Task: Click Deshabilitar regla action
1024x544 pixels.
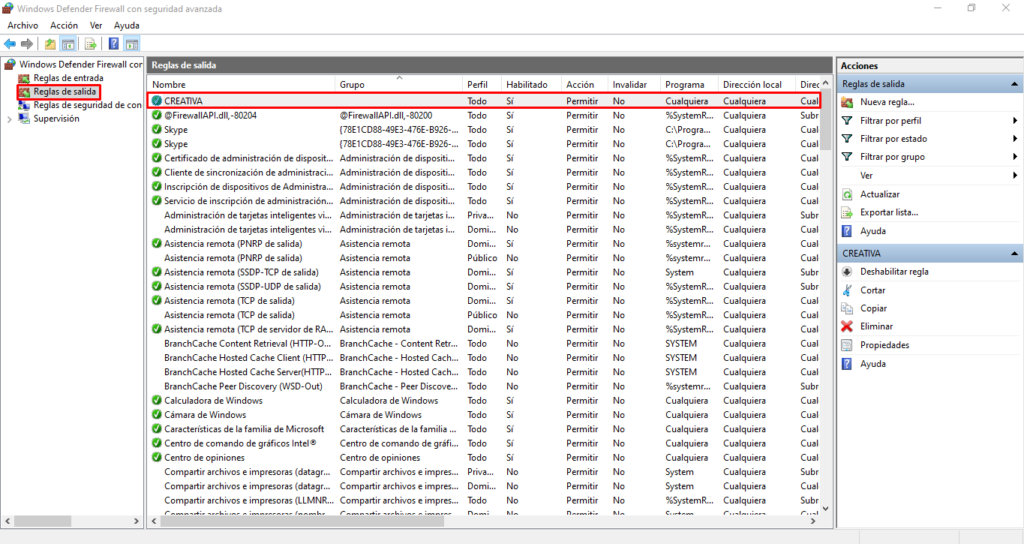Action: (894, 272)
